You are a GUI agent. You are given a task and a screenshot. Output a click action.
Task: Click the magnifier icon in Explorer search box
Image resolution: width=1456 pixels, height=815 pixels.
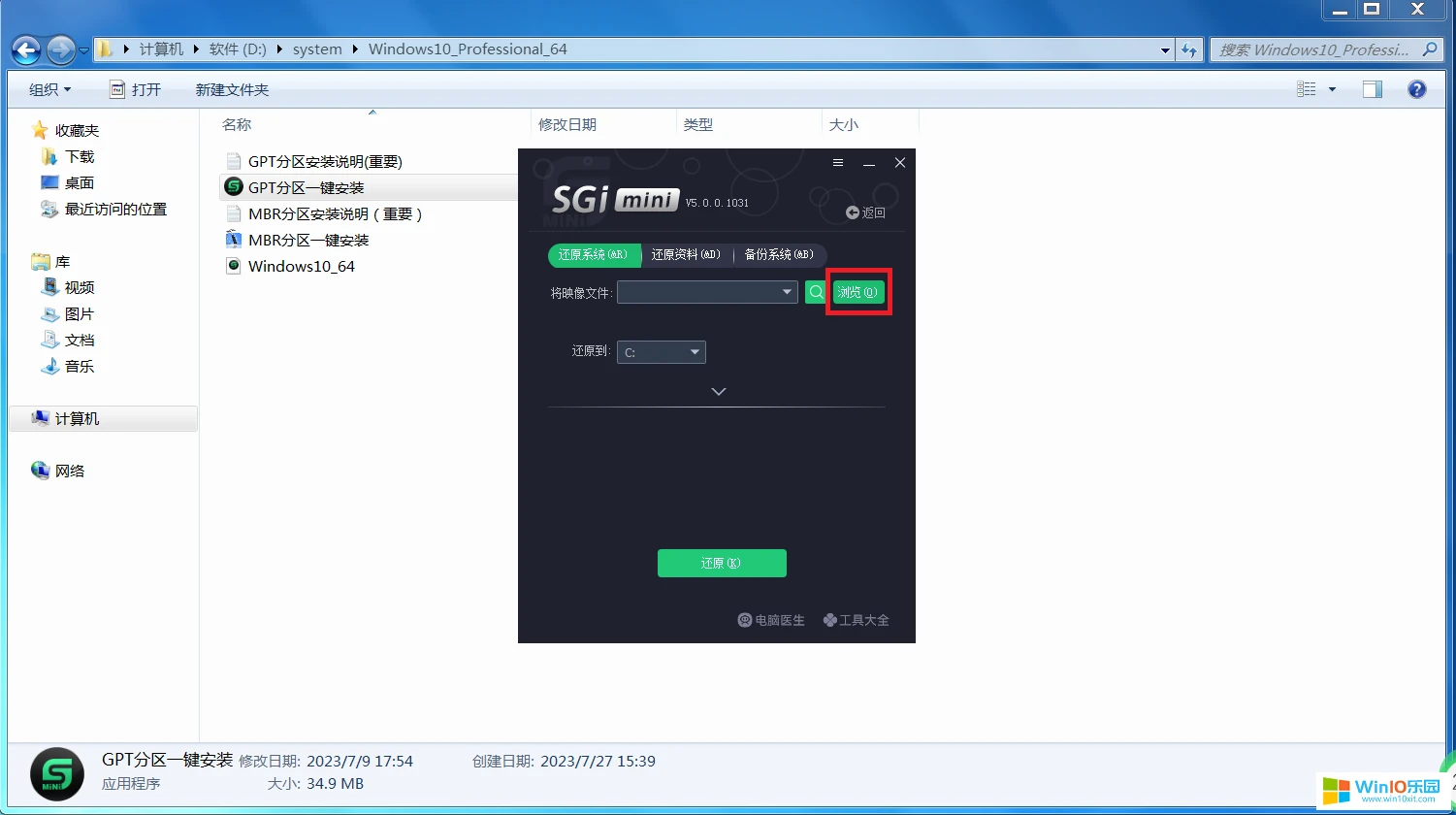tap(1431, 49)
